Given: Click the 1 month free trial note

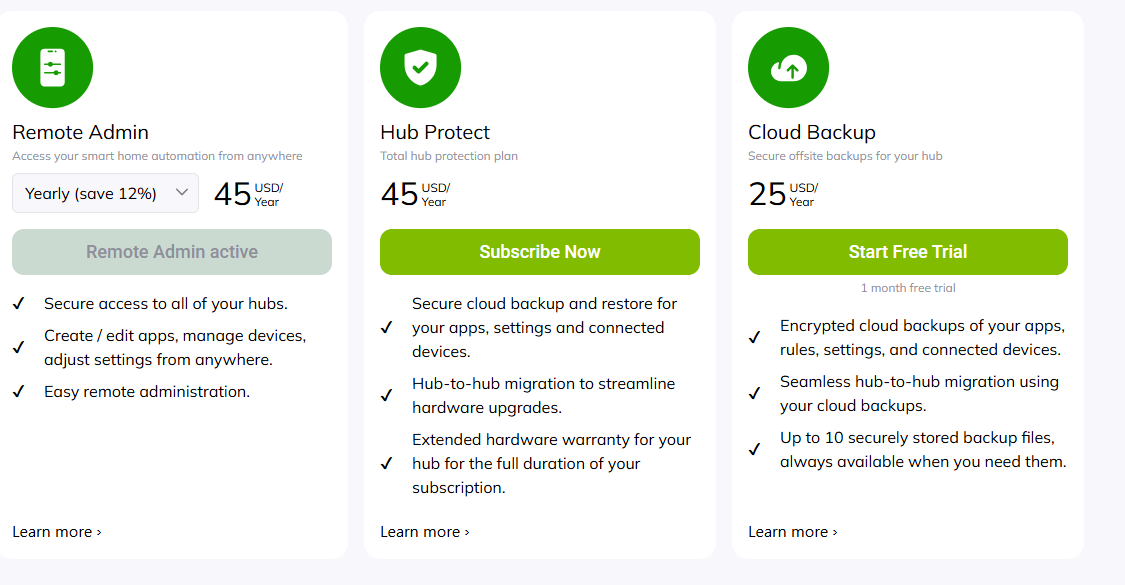Looking at the screenshot, I should click(x=907, y=288).
